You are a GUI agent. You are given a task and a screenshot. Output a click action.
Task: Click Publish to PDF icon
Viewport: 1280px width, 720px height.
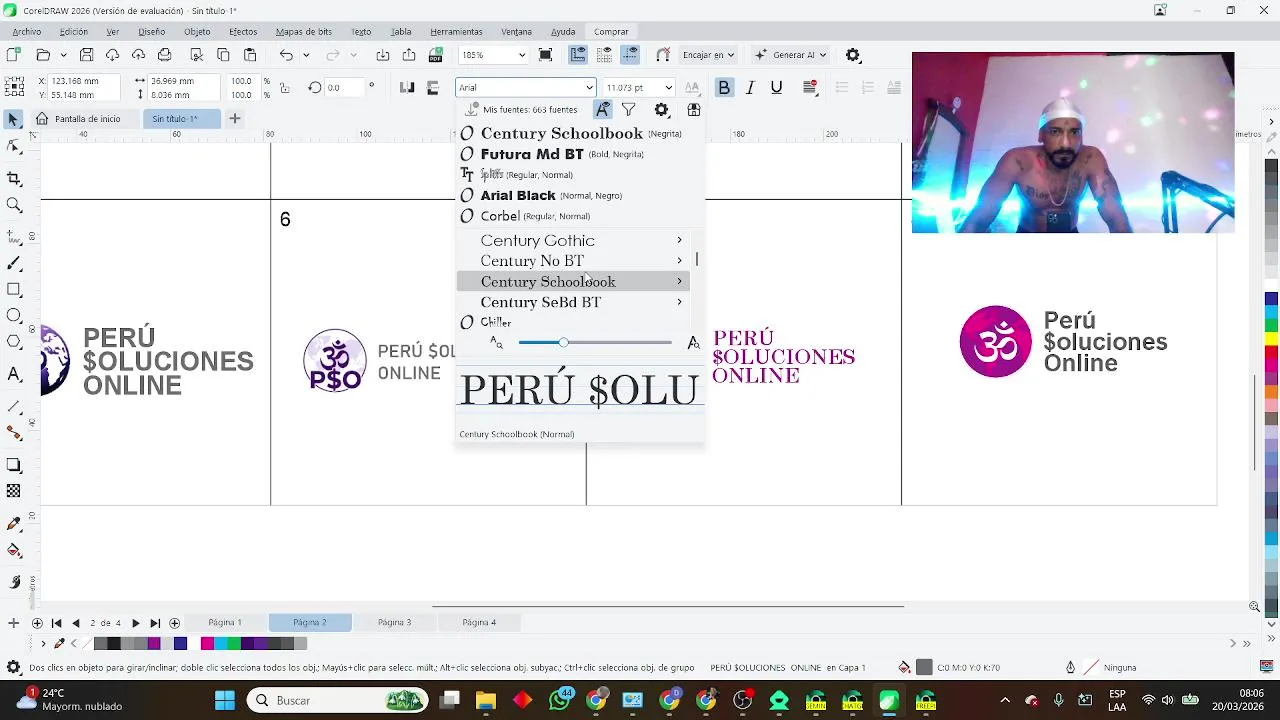436,55
